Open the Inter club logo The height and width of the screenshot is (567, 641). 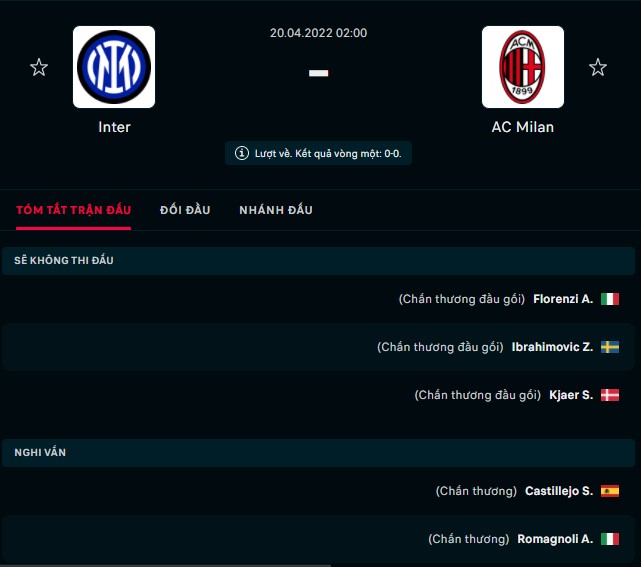click(x=114, y=67)
